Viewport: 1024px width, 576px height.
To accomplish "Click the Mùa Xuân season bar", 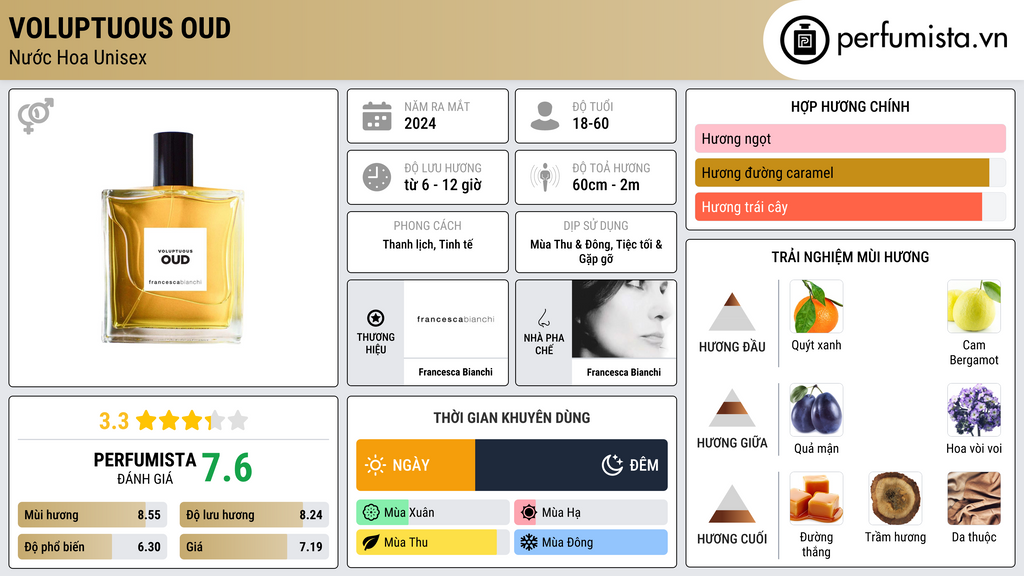I will click(x=432, y=513).
